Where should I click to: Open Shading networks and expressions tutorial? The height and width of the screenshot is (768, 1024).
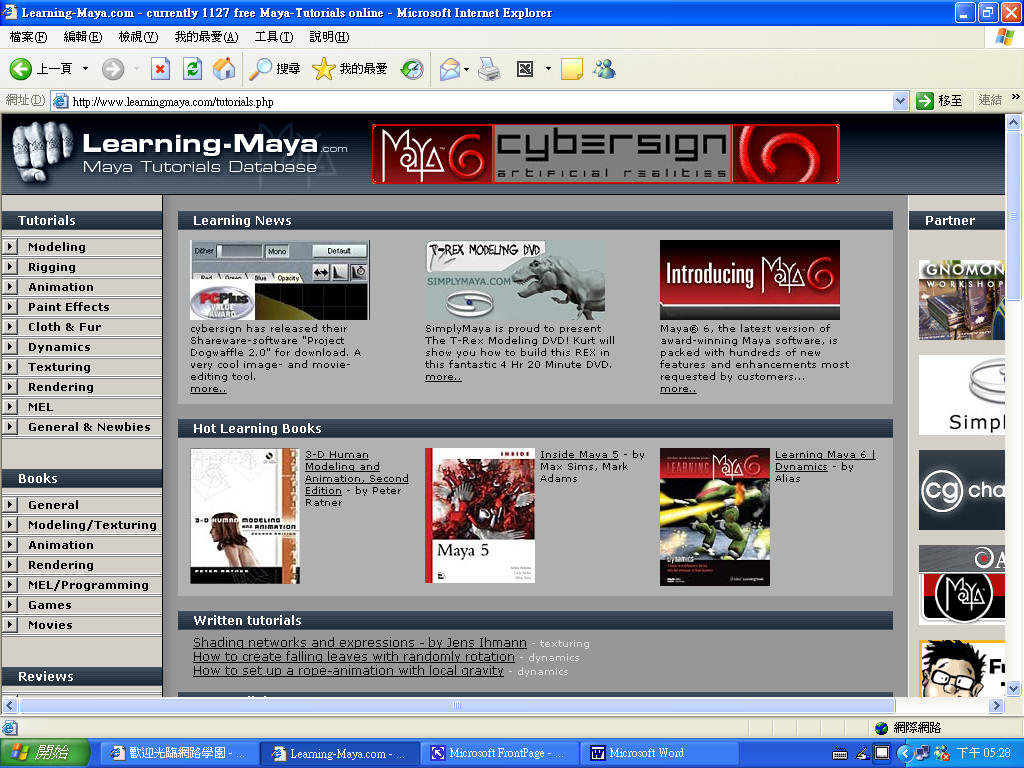[x=360, y=643]
